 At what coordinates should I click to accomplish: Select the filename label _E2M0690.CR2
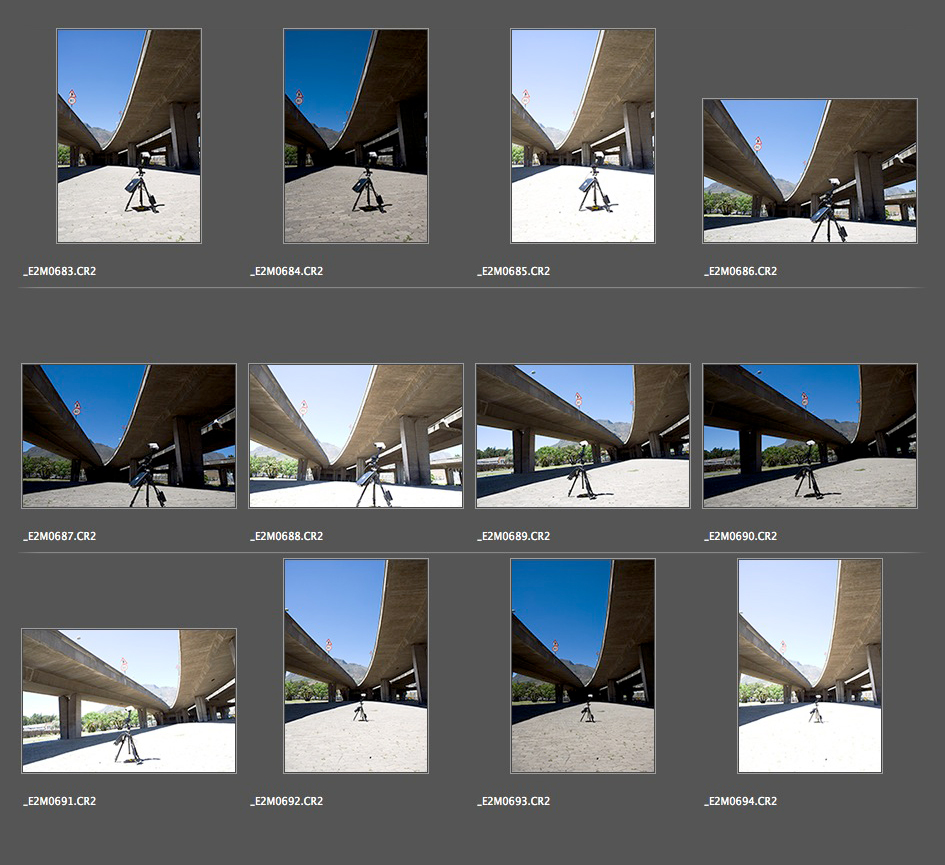click(741, 536)
